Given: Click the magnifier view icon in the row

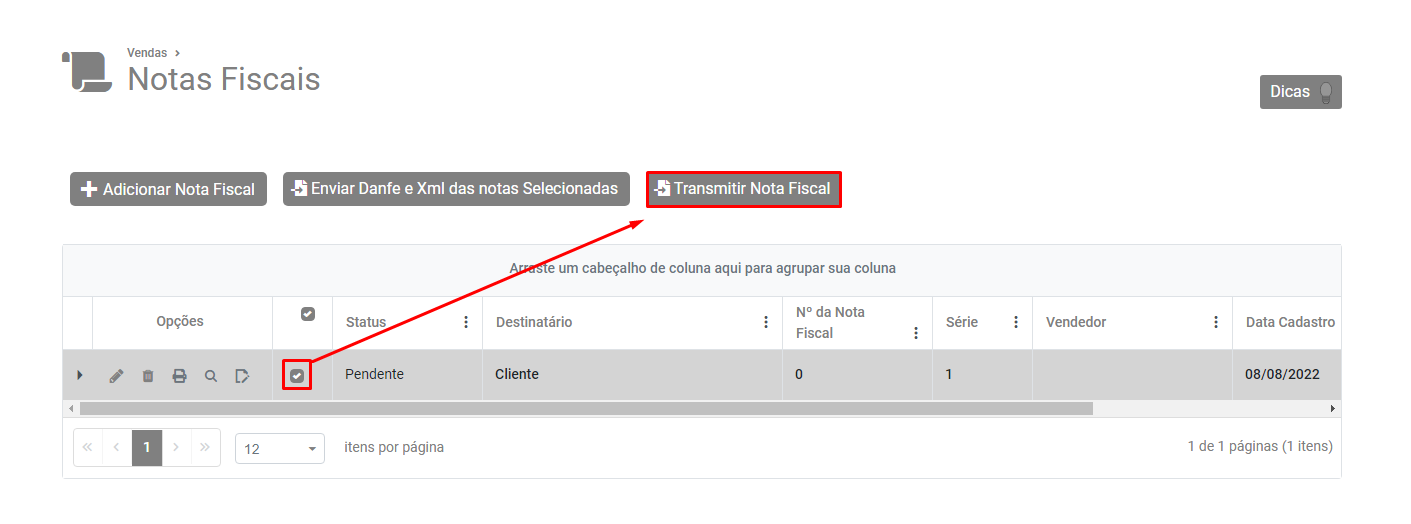Looking at the screenshot, I should (211, 376).
